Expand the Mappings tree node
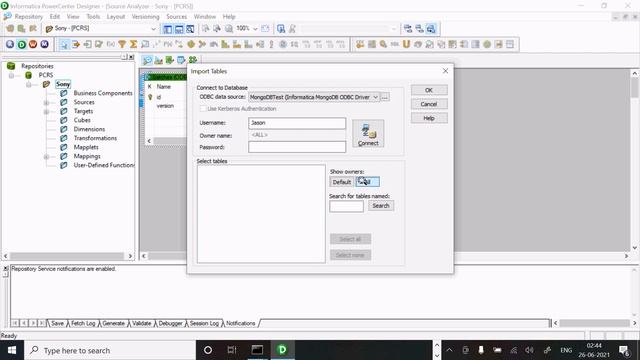The image size is (640, 360). pyautogui.click(x=47, y=156)
